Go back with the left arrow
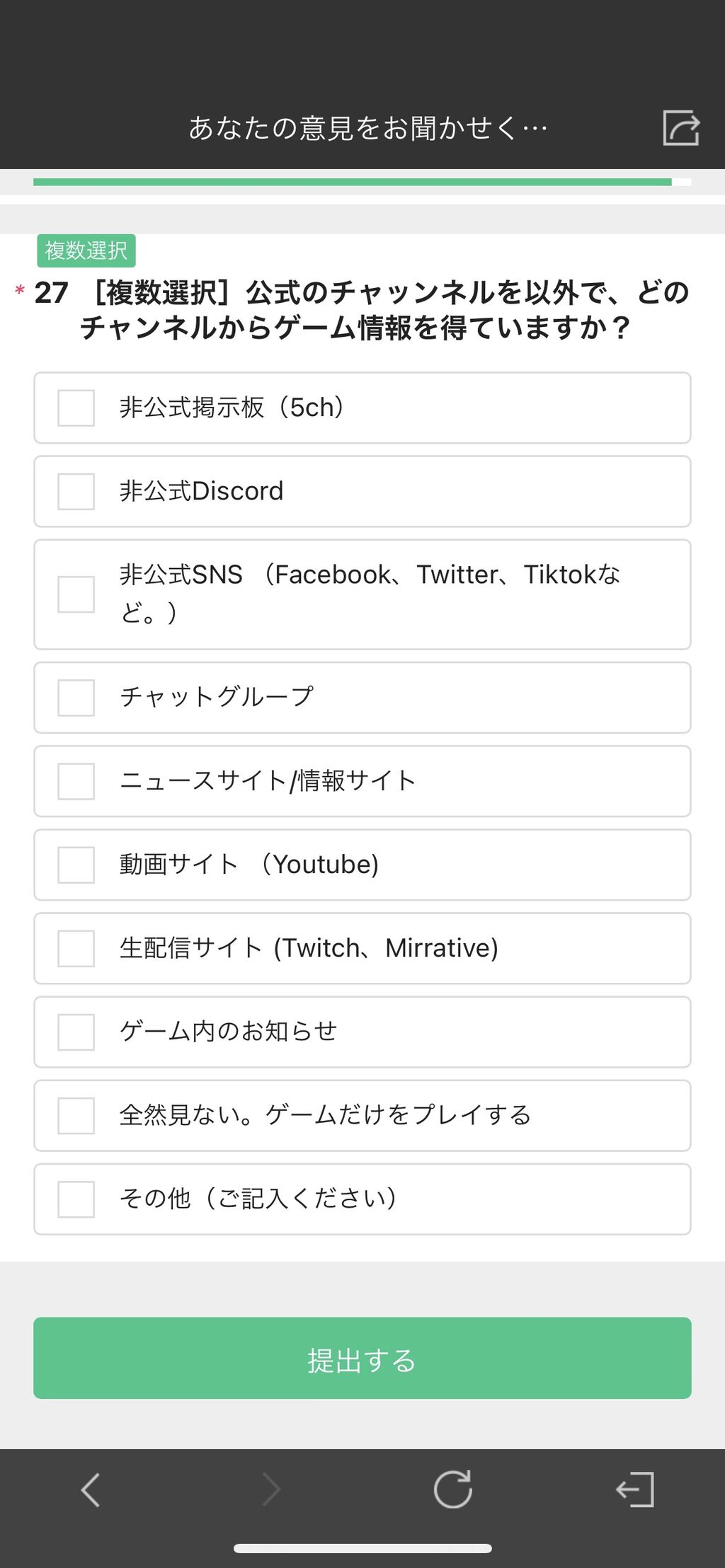The width and height of the screenshot is (725, 1568). [90, 1489]
